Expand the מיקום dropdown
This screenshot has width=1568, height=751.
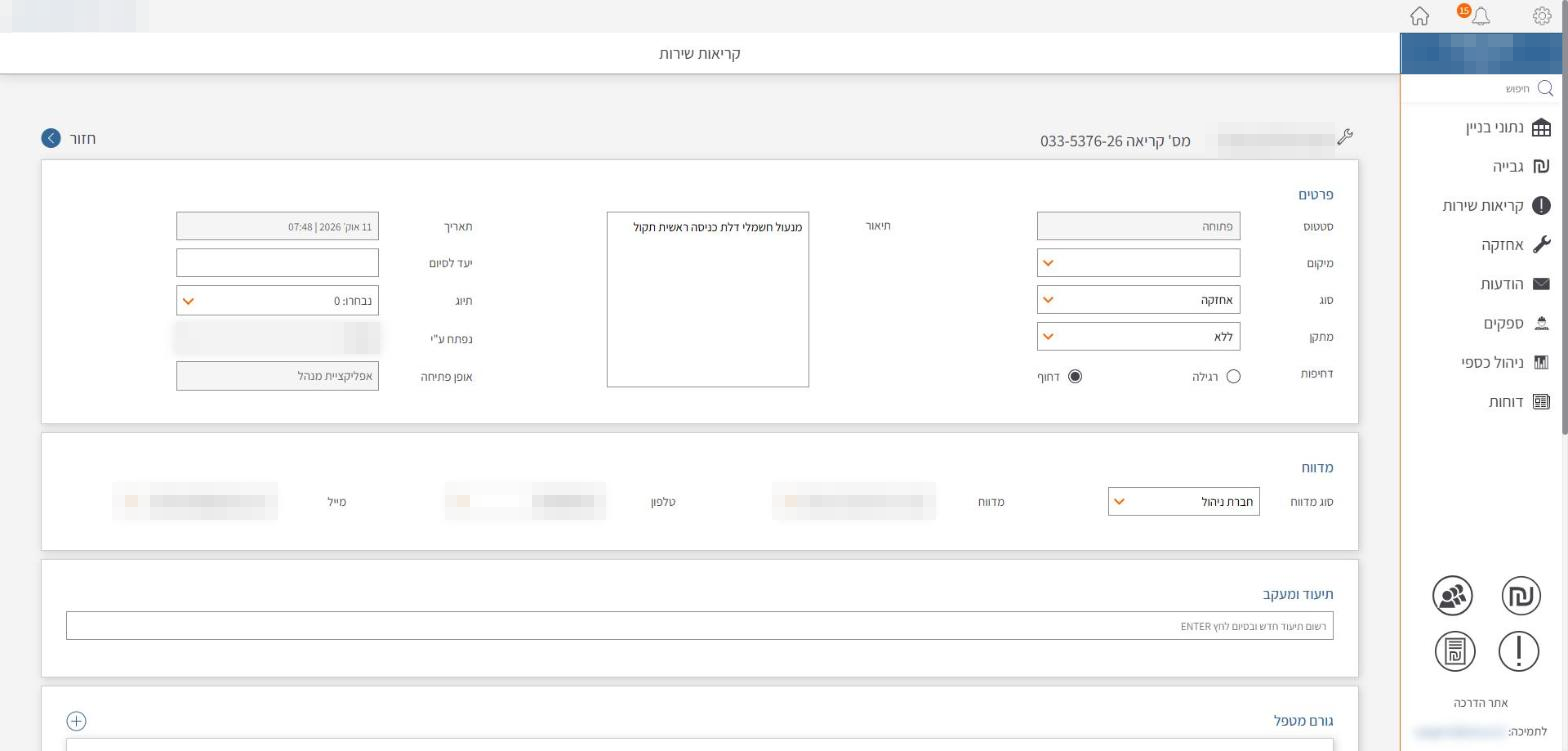(x=1138, y=263)
